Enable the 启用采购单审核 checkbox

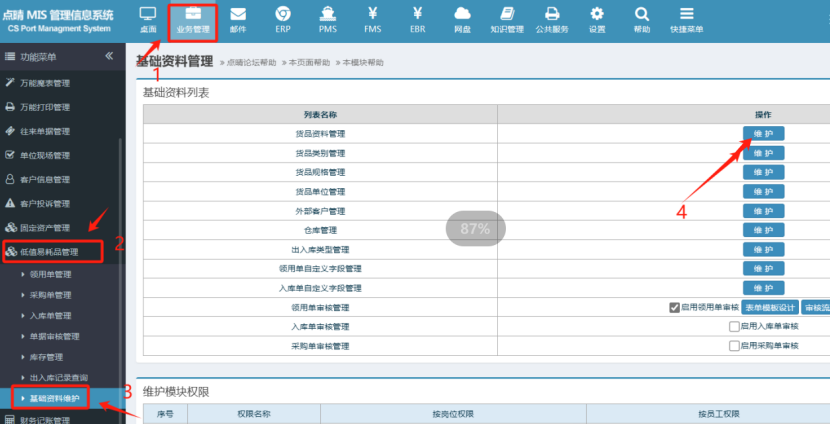[734, 346]
